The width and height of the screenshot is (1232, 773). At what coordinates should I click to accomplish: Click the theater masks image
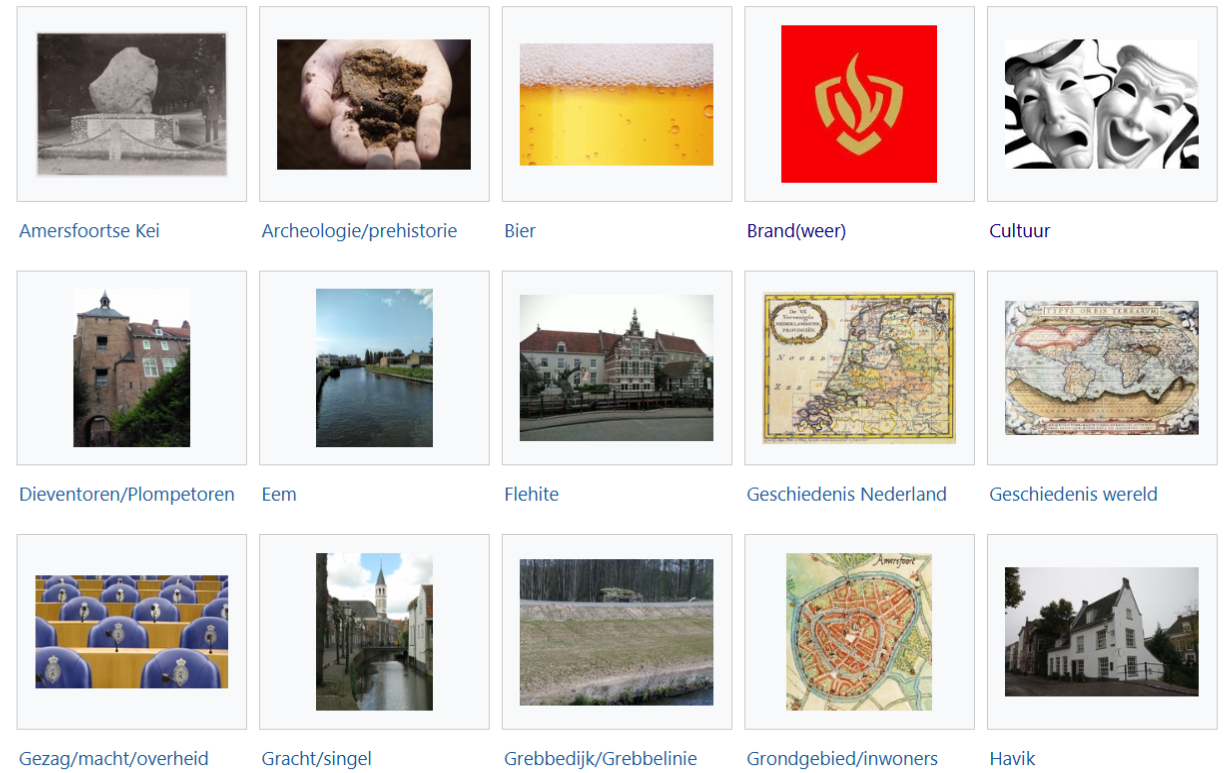[x=1101, y=104]
